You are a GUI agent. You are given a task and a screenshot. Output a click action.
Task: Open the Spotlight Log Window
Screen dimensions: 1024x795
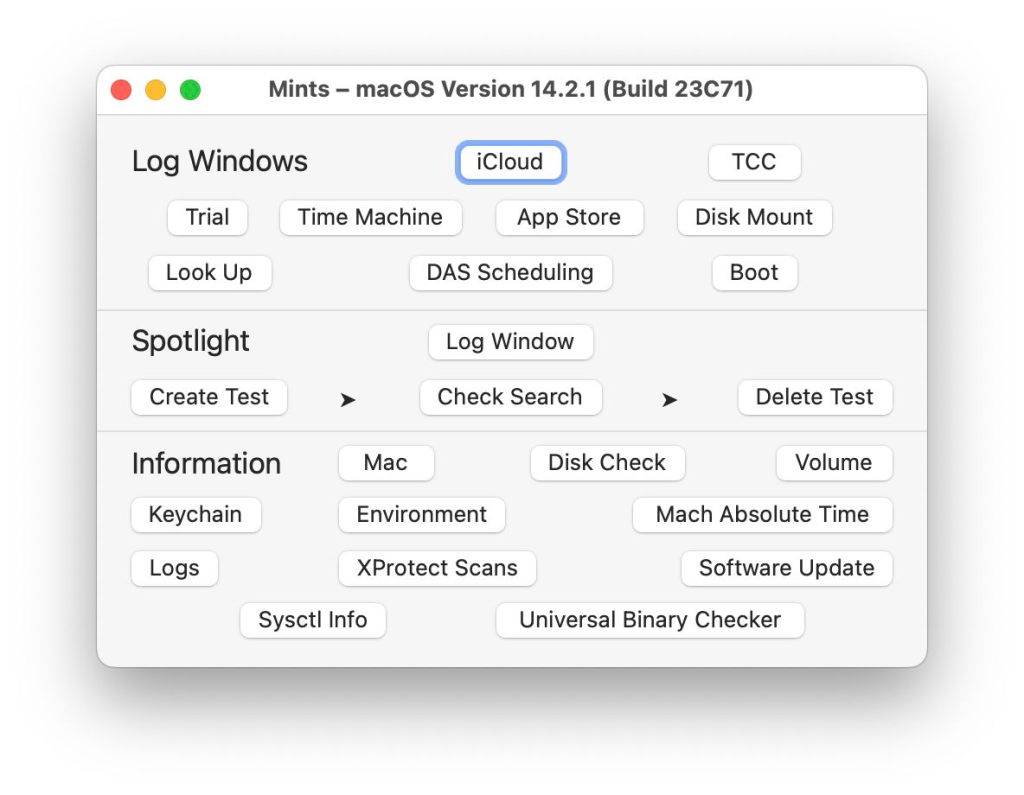pos(510,341)
